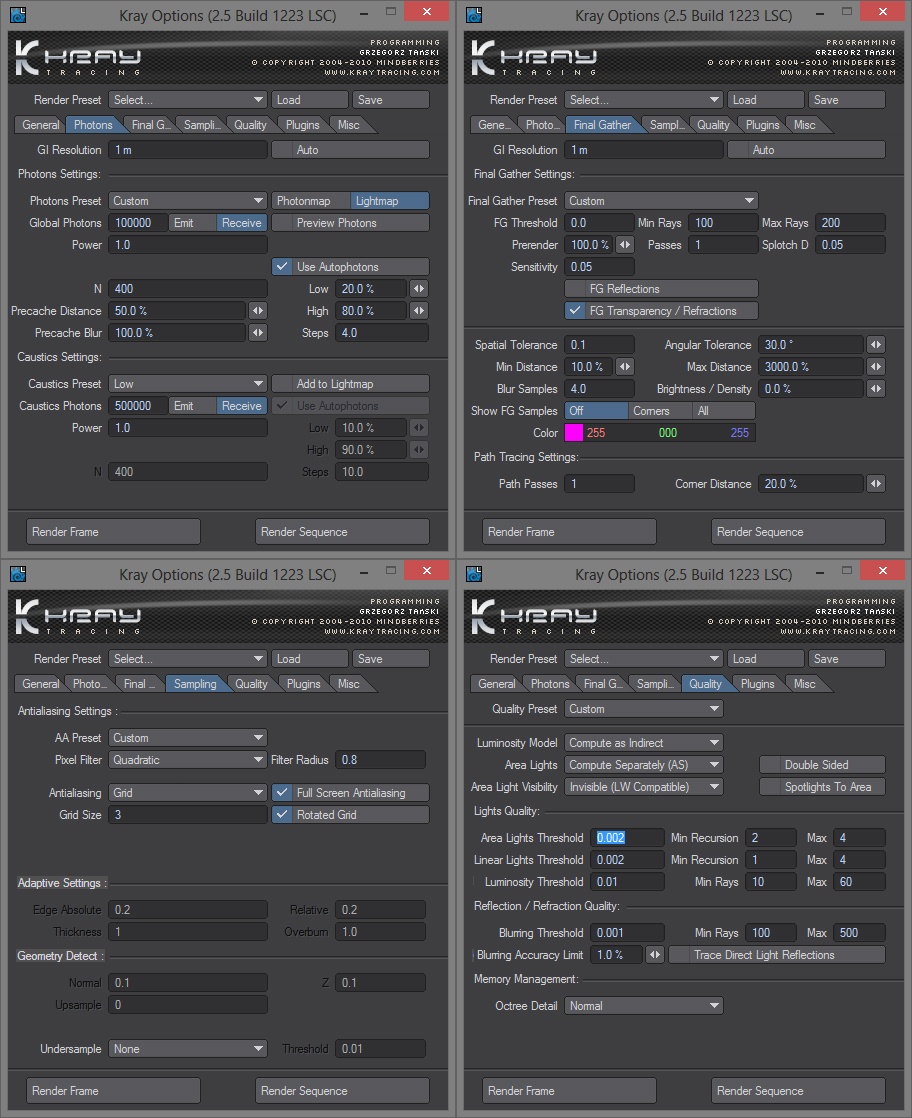Click the Precache Distance stepper arrows
Screen dimensions: 912x1118
pyautogui.click(x=258, y=311)
